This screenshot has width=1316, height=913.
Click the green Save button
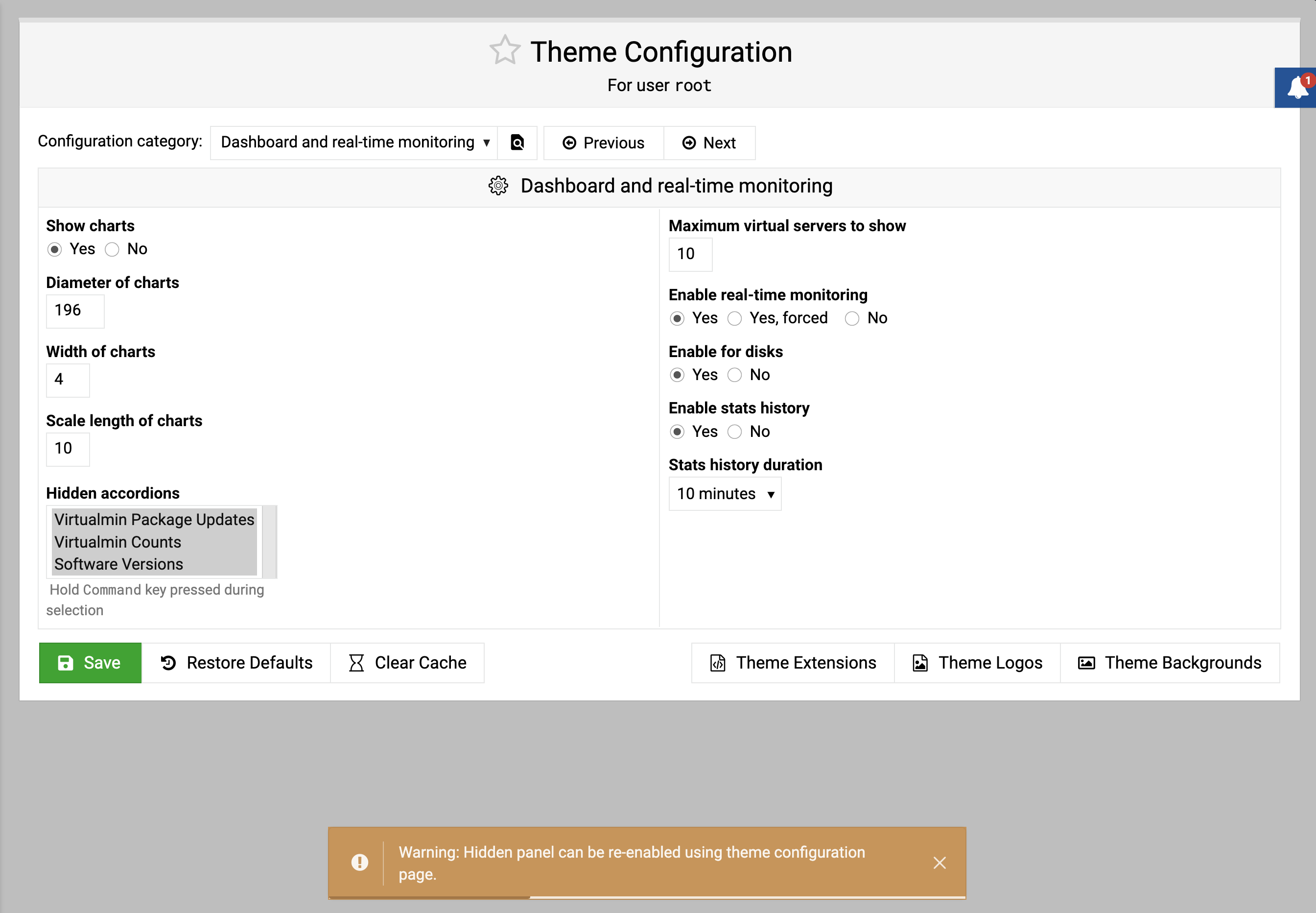coord(90,663)
